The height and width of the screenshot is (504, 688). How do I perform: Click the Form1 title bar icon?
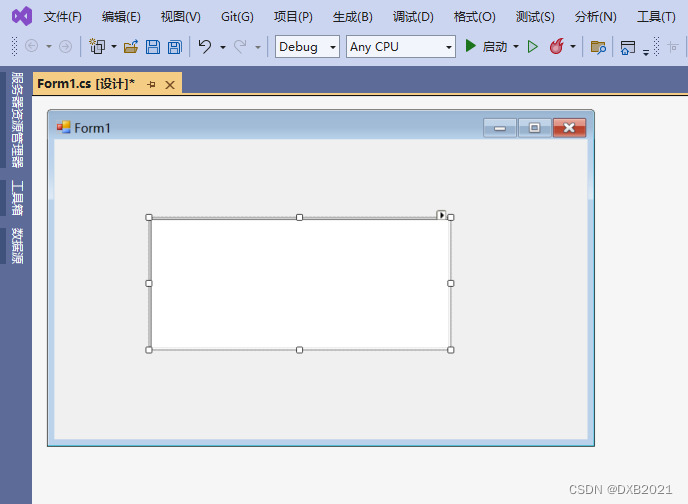click(64, 127)
